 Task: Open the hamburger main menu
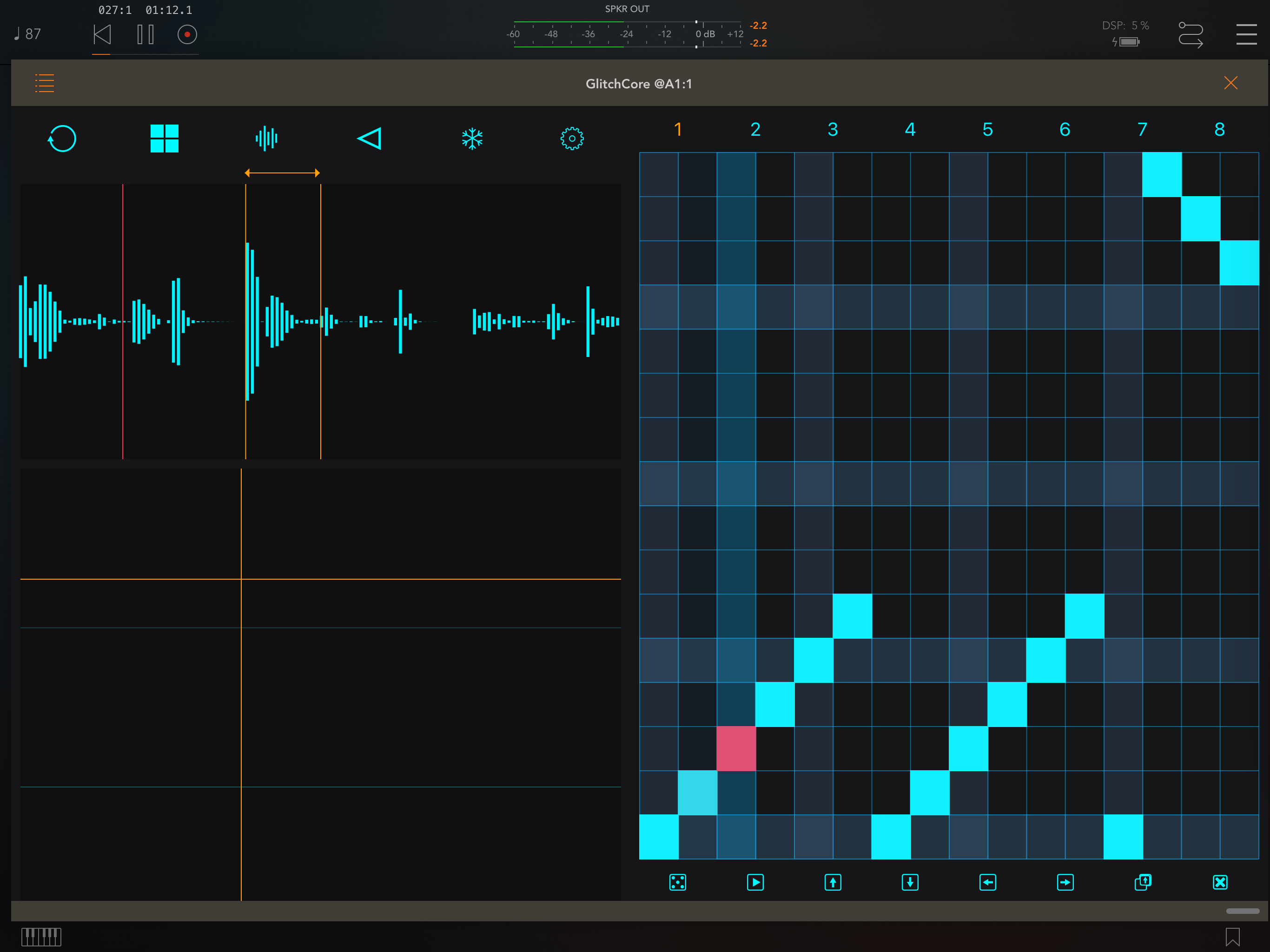click(x=1246, y=34)
